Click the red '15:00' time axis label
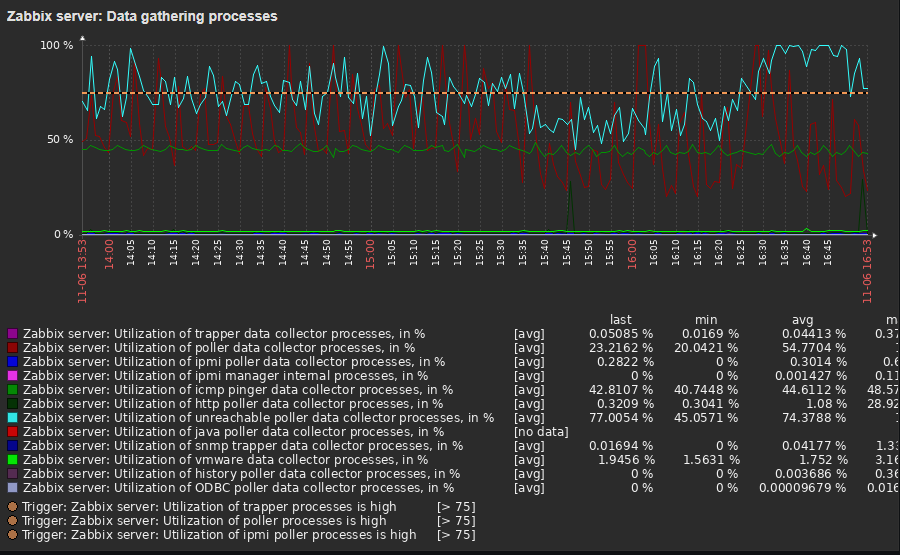 tap(370, 254)
